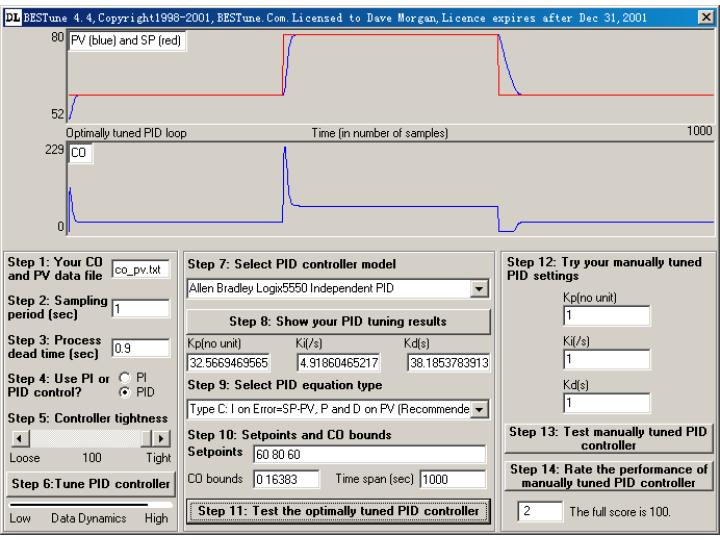Click the tightness value 100 text
Viewport: 720px width, 540px height.
click(x=92, y=458)
